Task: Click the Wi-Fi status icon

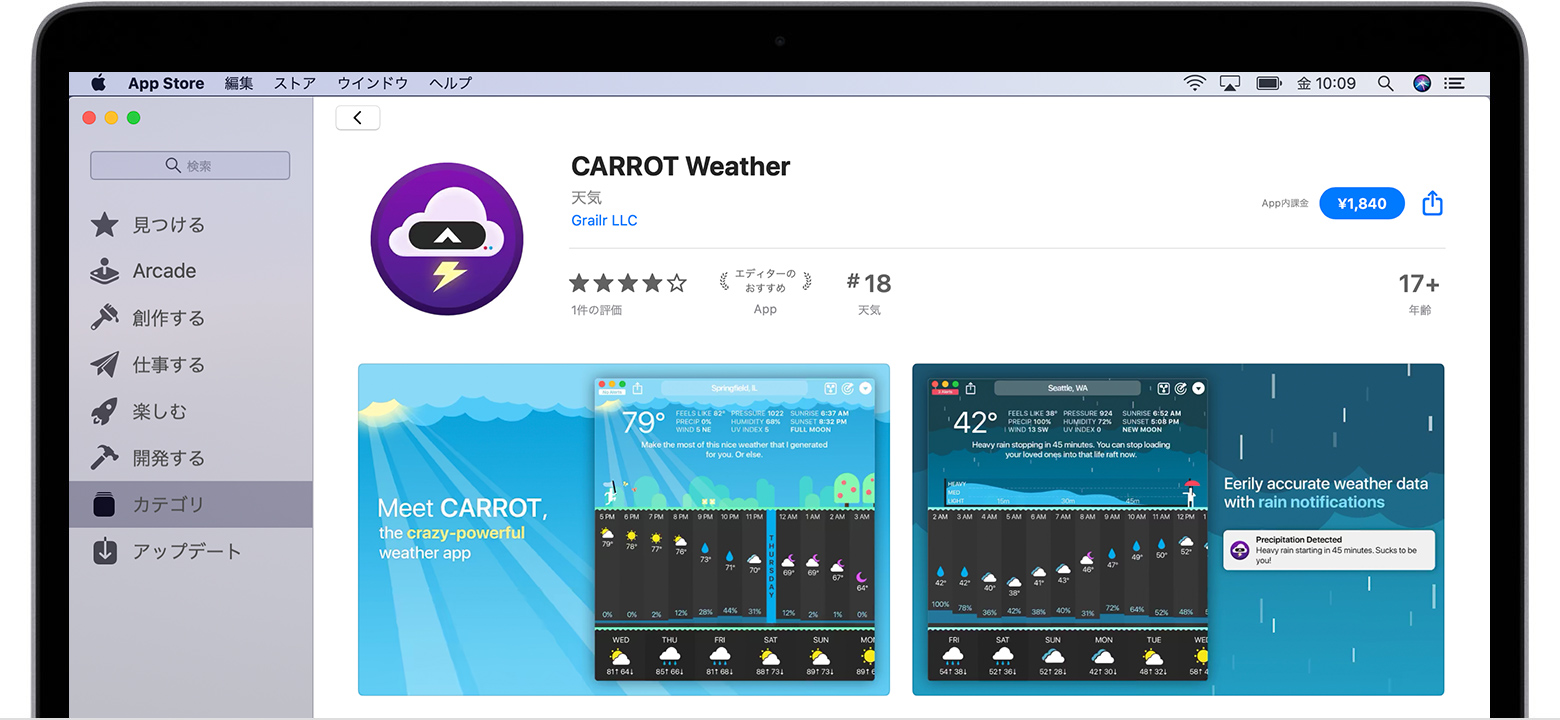Action: coord(1195,84)
